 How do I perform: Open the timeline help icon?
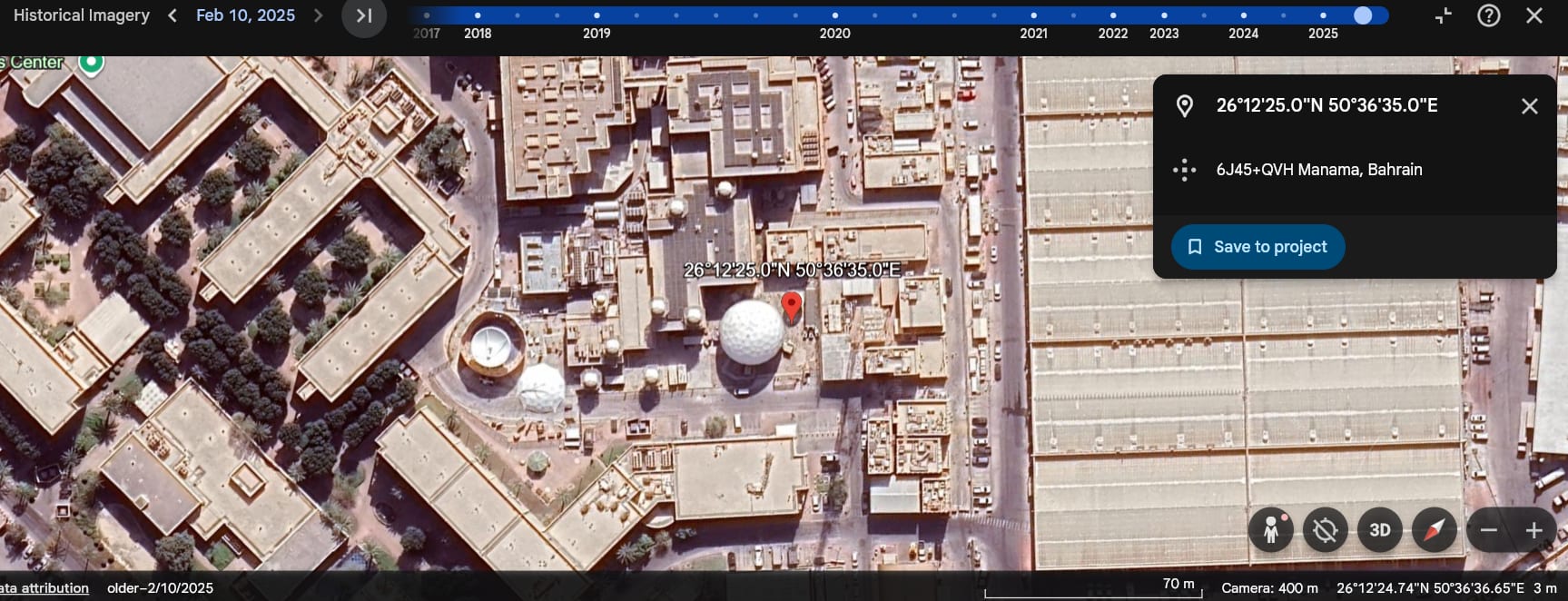click(x=1489, y=15)
